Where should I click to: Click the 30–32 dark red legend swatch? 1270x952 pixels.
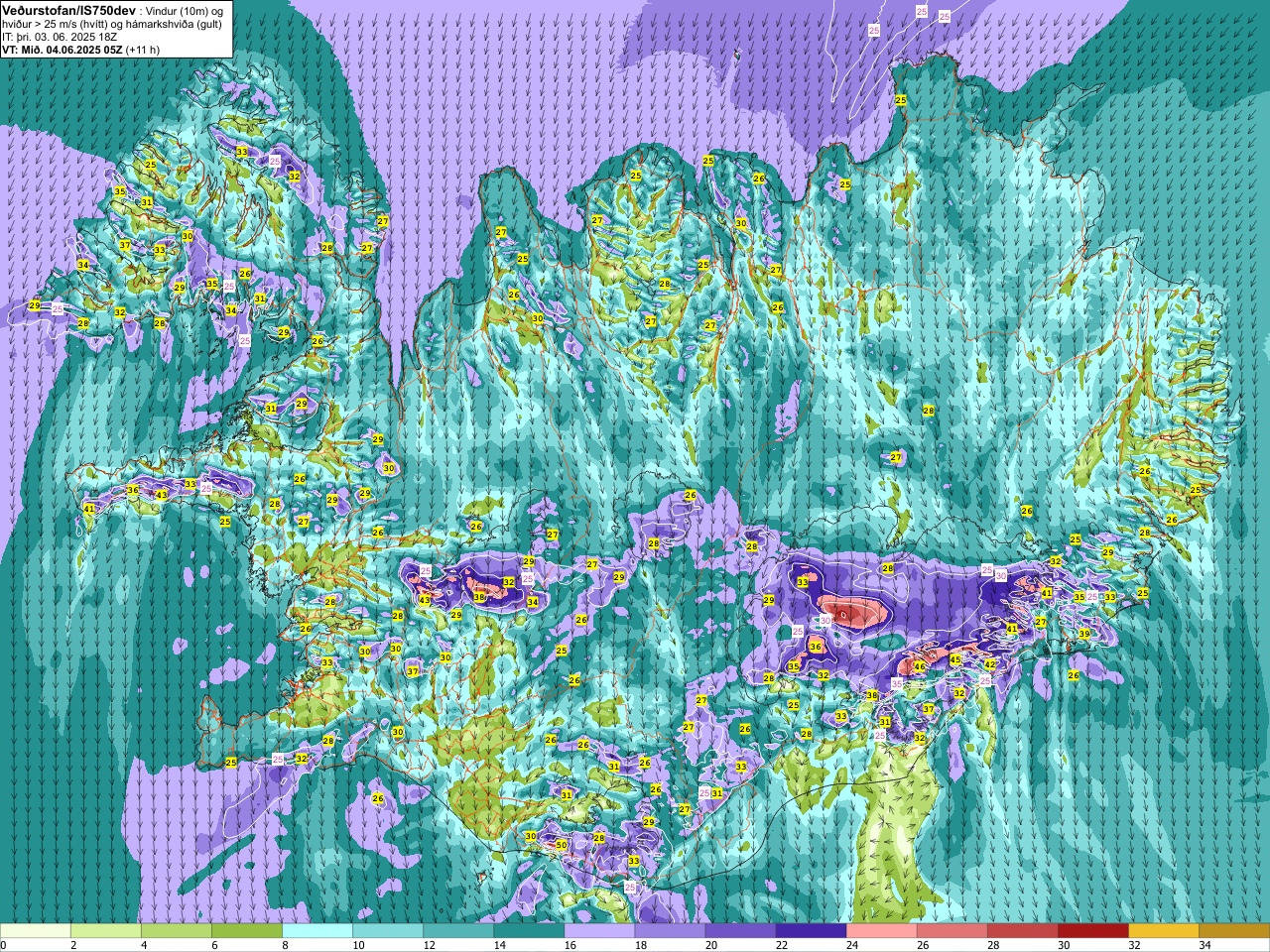coord(1092,931)
